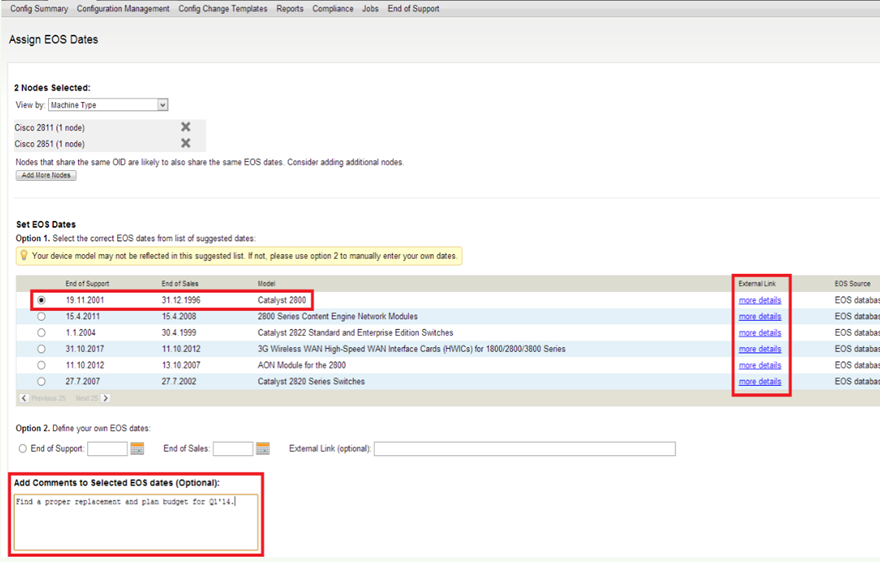Screen dimensions: 880x562
Task: Open more details link for Catalyst 2800
Action: pyautogui.click(x=760, y=300)
